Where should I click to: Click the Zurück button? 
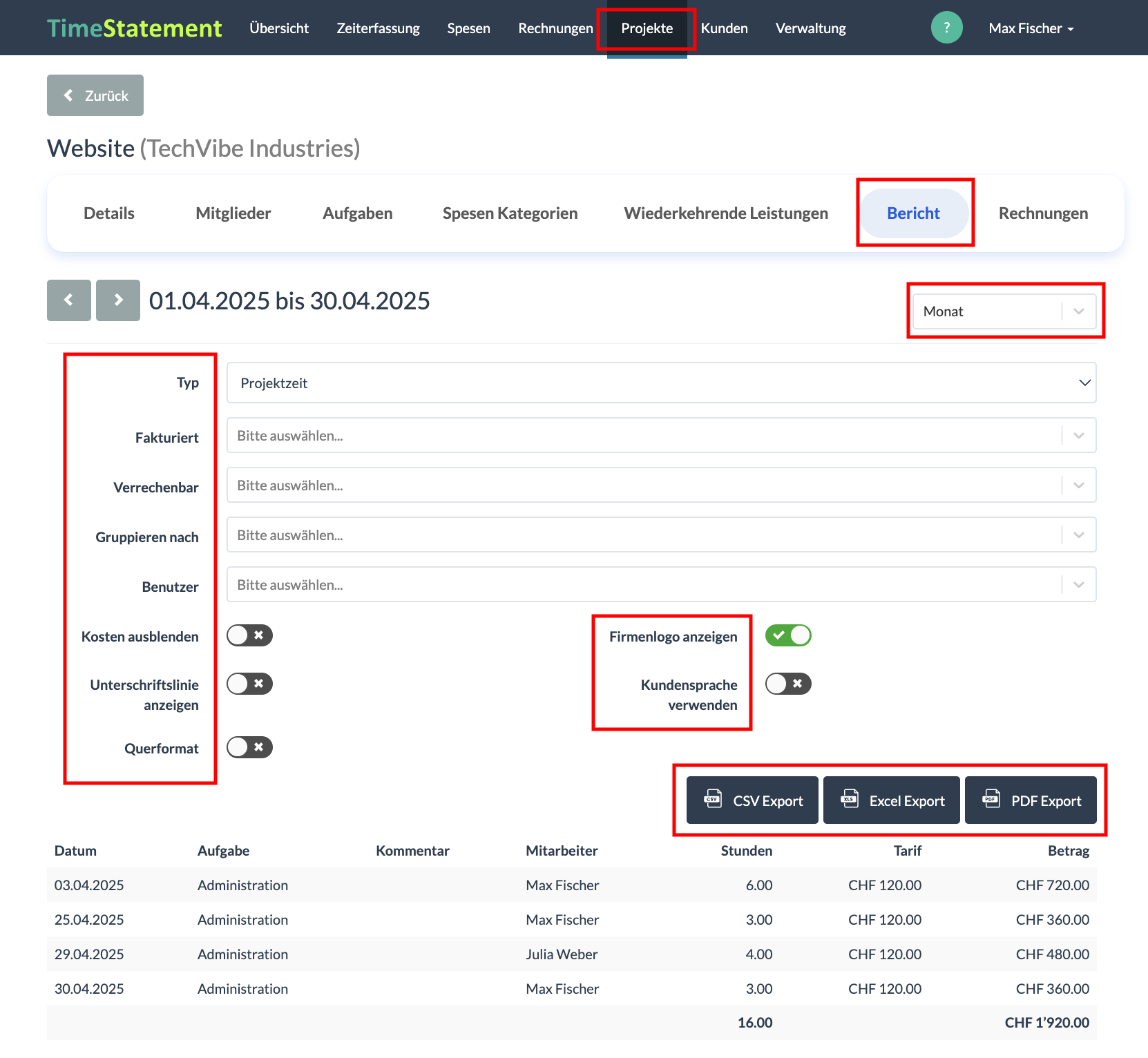[x=95, y=95]
